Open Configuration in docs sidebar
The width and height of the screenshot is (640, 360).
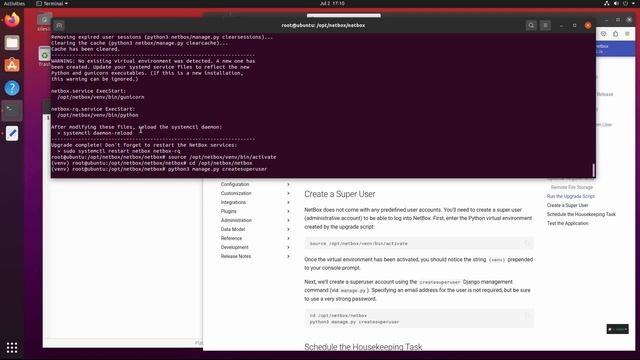click(x=235, y=184)
